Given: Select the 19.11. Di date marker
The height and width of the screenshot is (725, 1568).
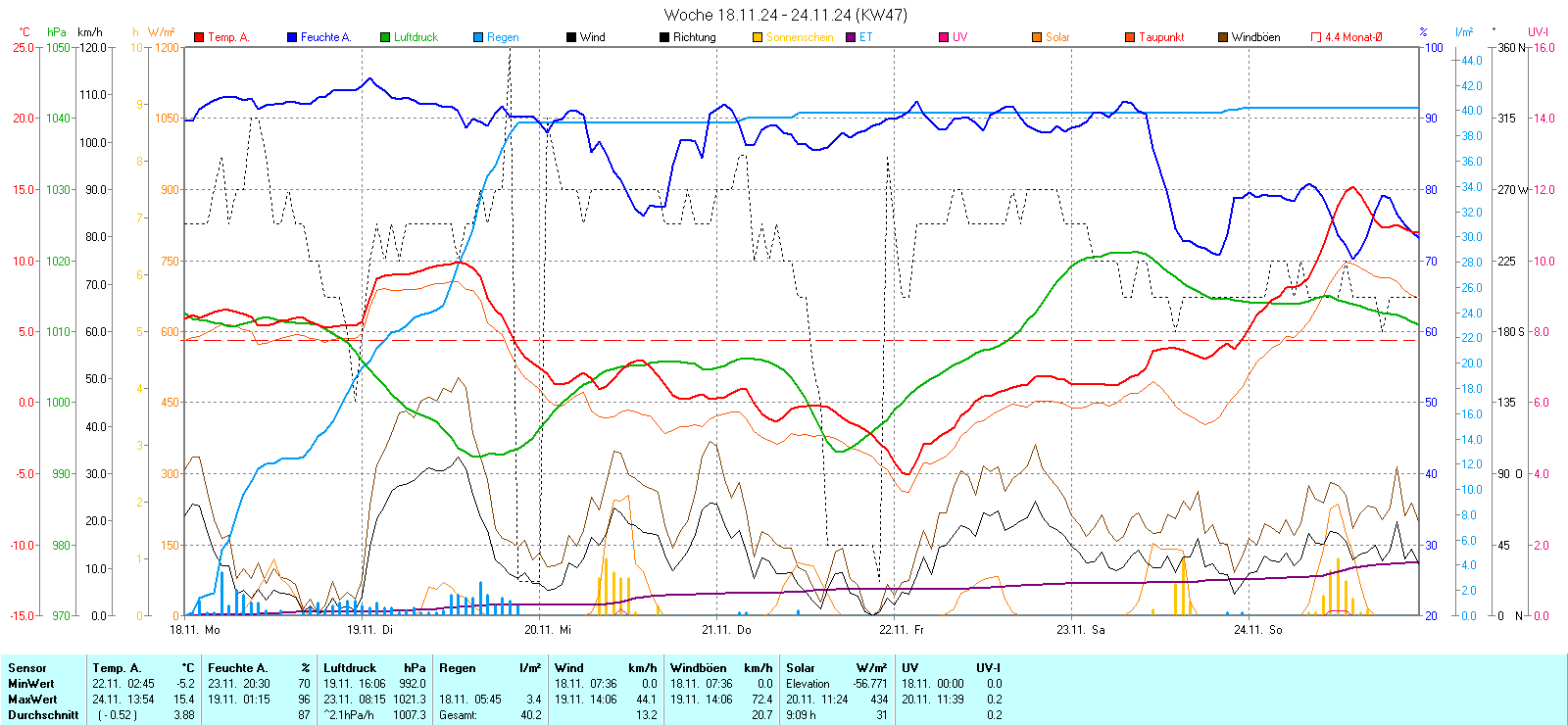Looking at the screenshot, I should click(x=369, y=630).
